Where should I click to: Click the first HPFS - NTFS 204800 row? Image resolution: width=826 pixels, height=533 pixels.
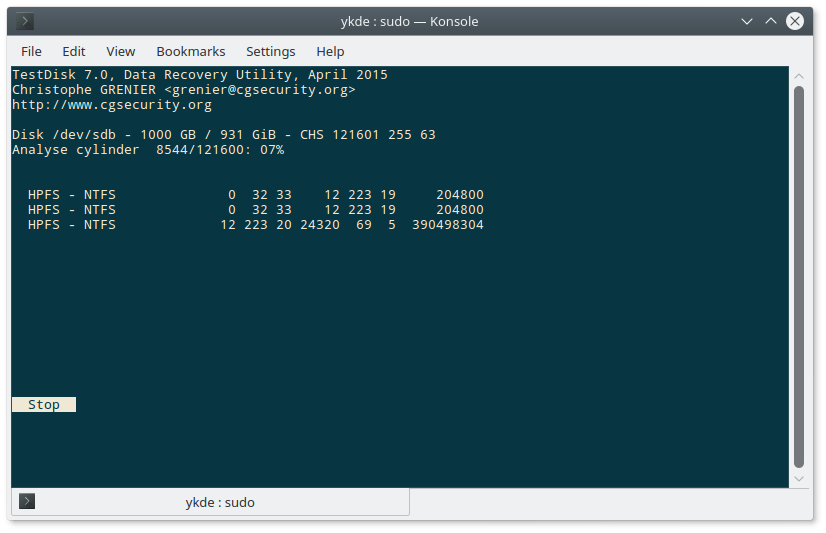click(255, 195)
